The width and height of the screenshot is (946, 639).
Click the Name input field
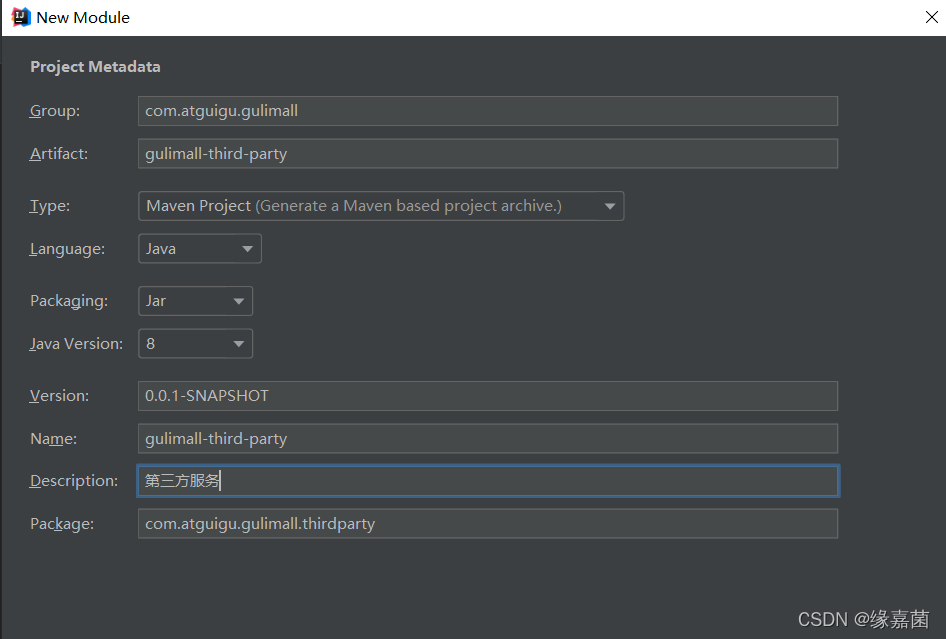click(x=487, y=439)
